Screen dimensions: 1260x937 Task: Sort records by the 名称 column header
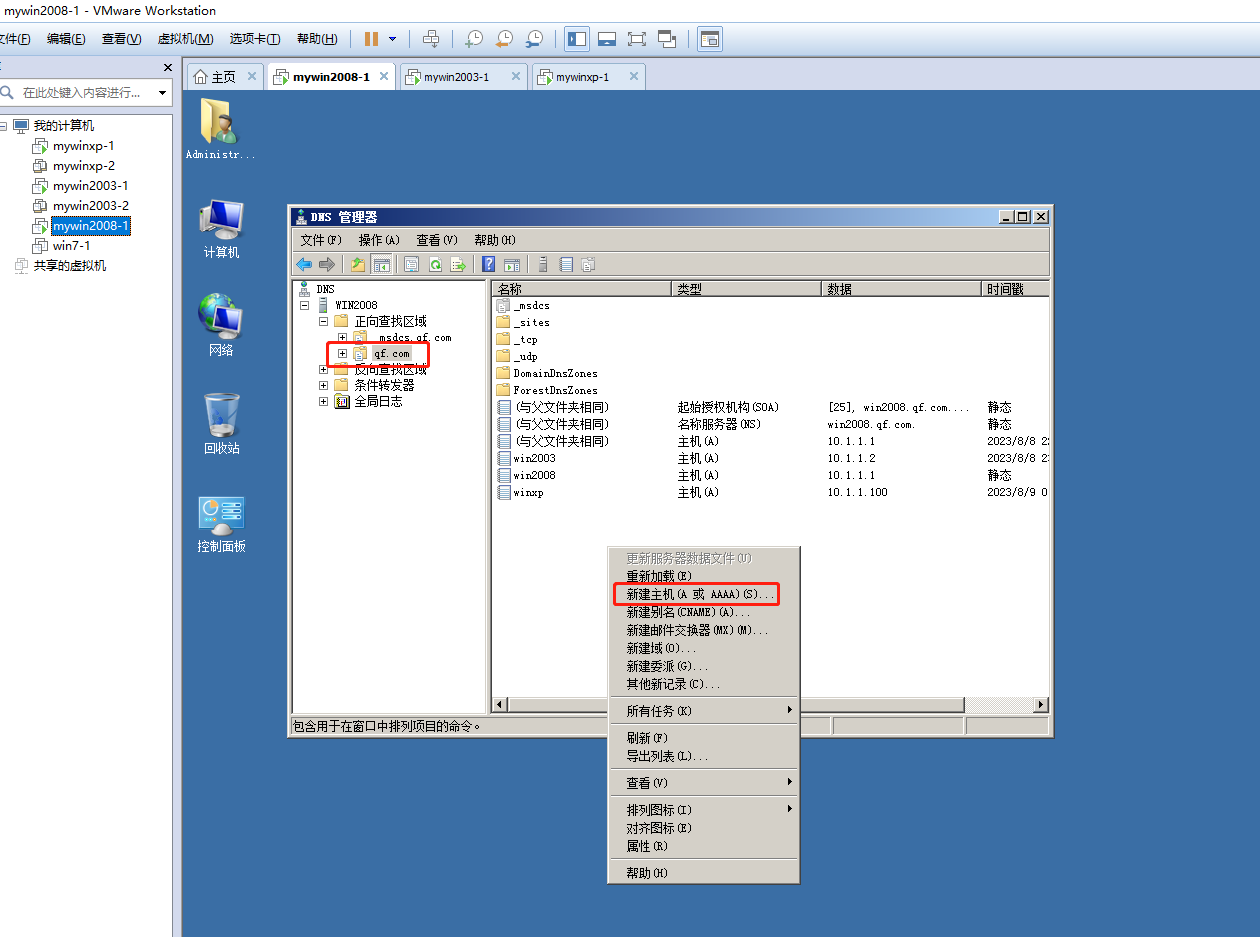click(x=581, y=289)
